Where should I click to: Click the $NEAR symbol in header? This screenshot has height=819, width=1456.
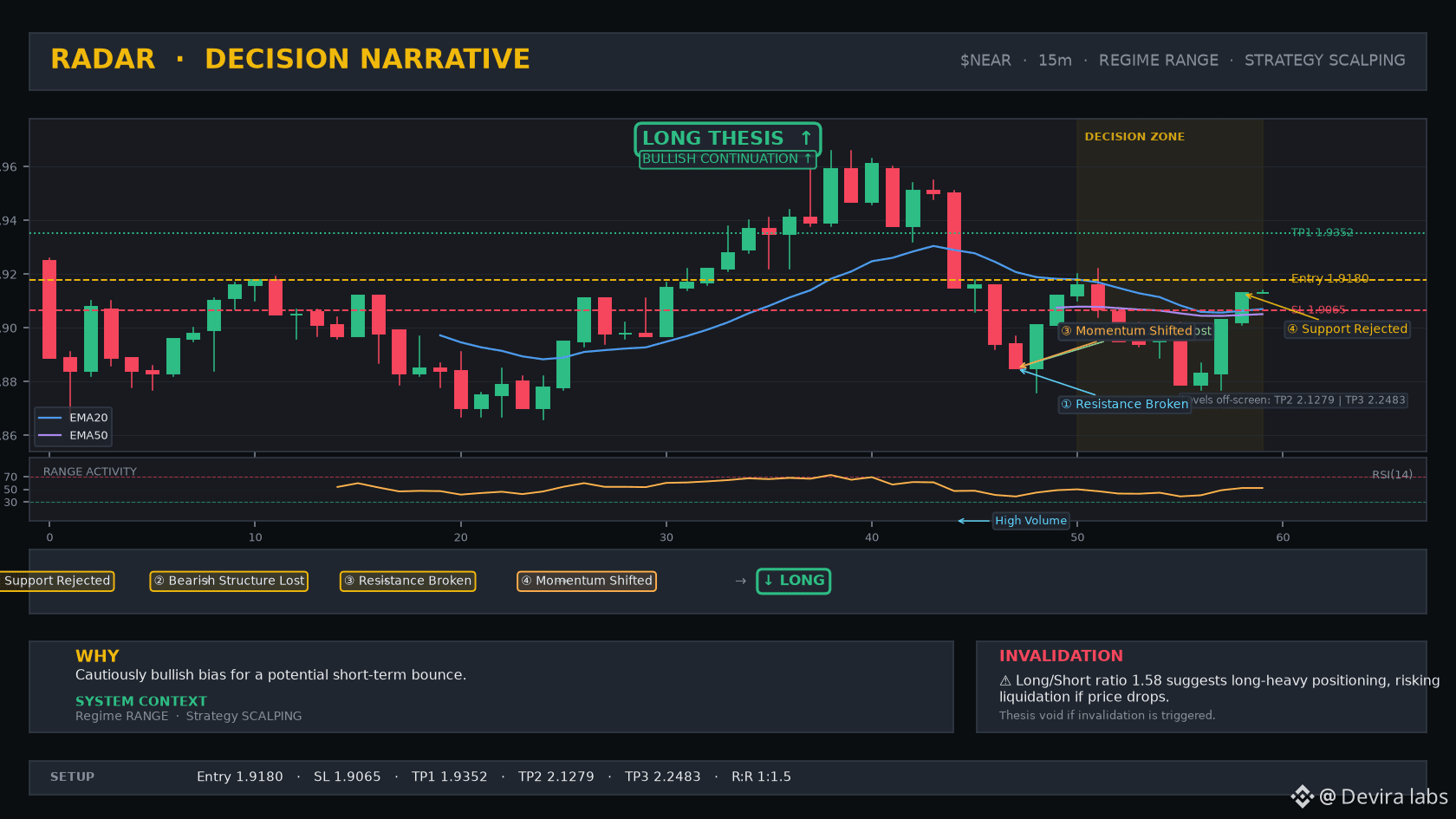(x=985, y=61)
